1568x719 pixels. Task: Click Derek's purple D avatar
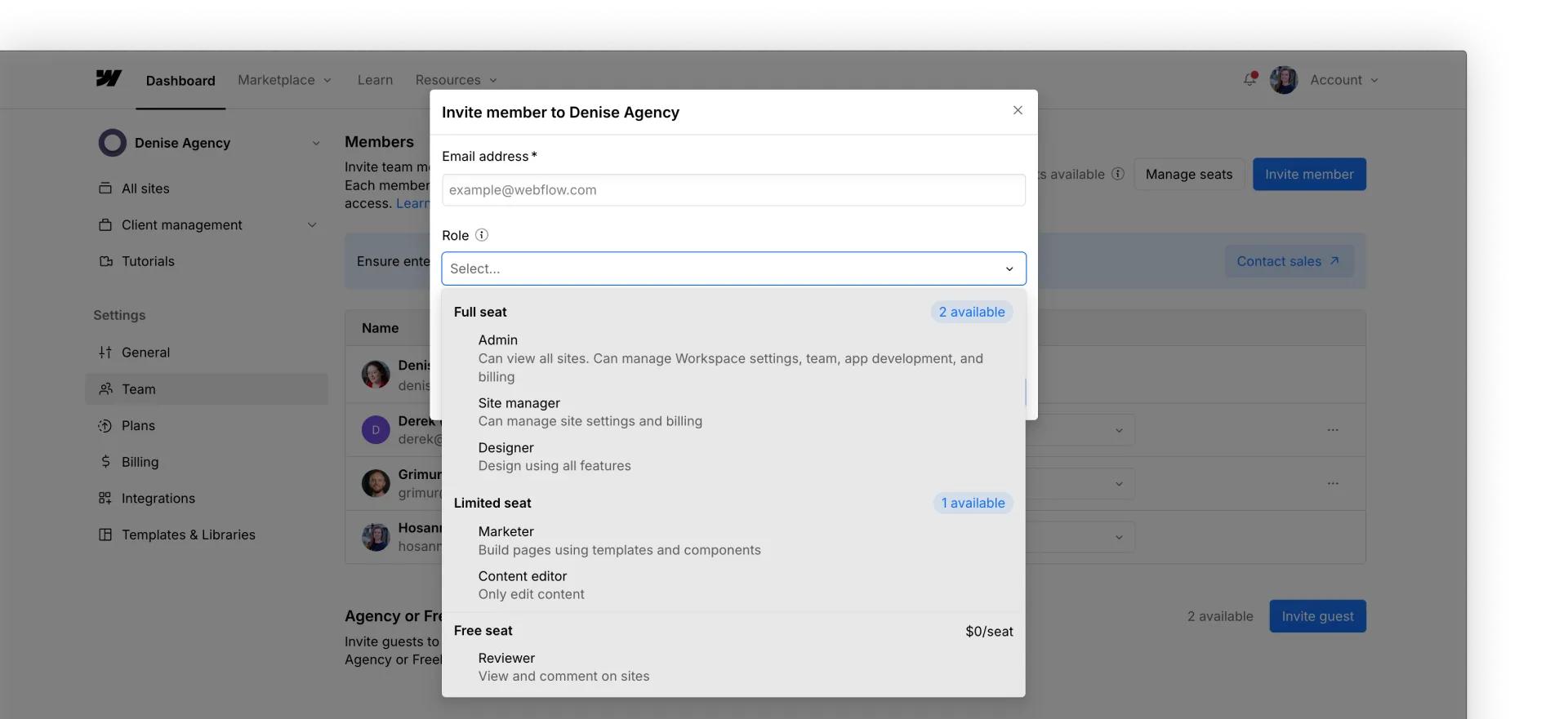click(376, 430)
